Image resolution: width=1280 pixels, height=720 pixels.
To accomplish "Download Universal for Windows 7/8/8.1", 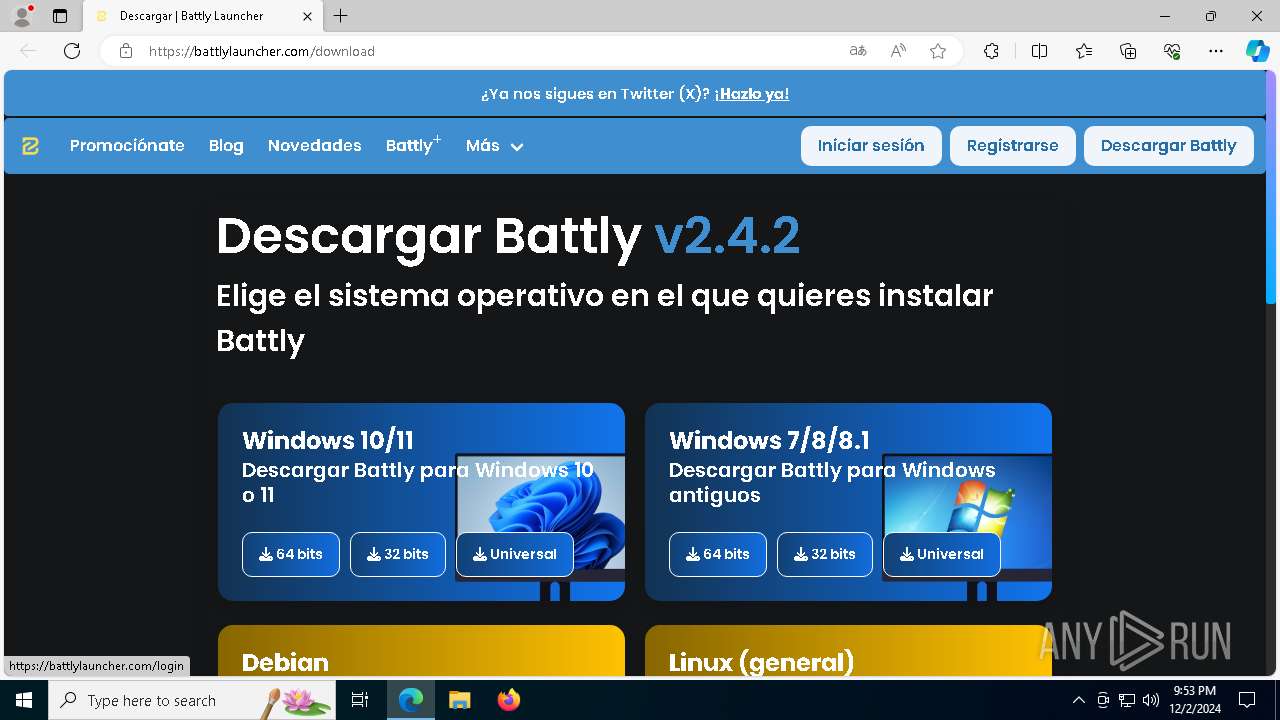I will click(942, 554).
